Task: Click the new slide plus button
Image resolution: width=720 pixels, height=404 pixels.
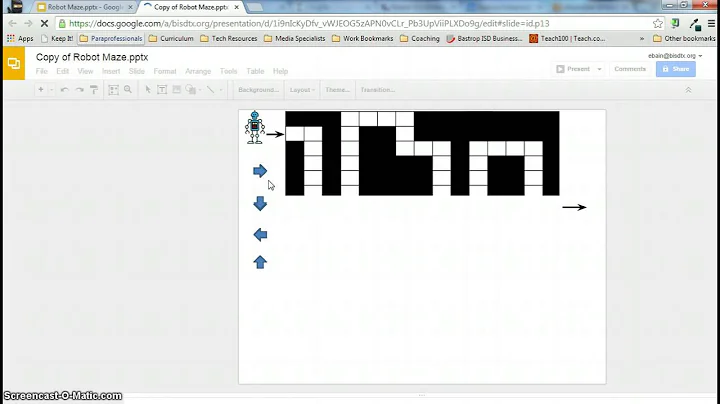Action: pyautogui.click(x=41, y=90)
